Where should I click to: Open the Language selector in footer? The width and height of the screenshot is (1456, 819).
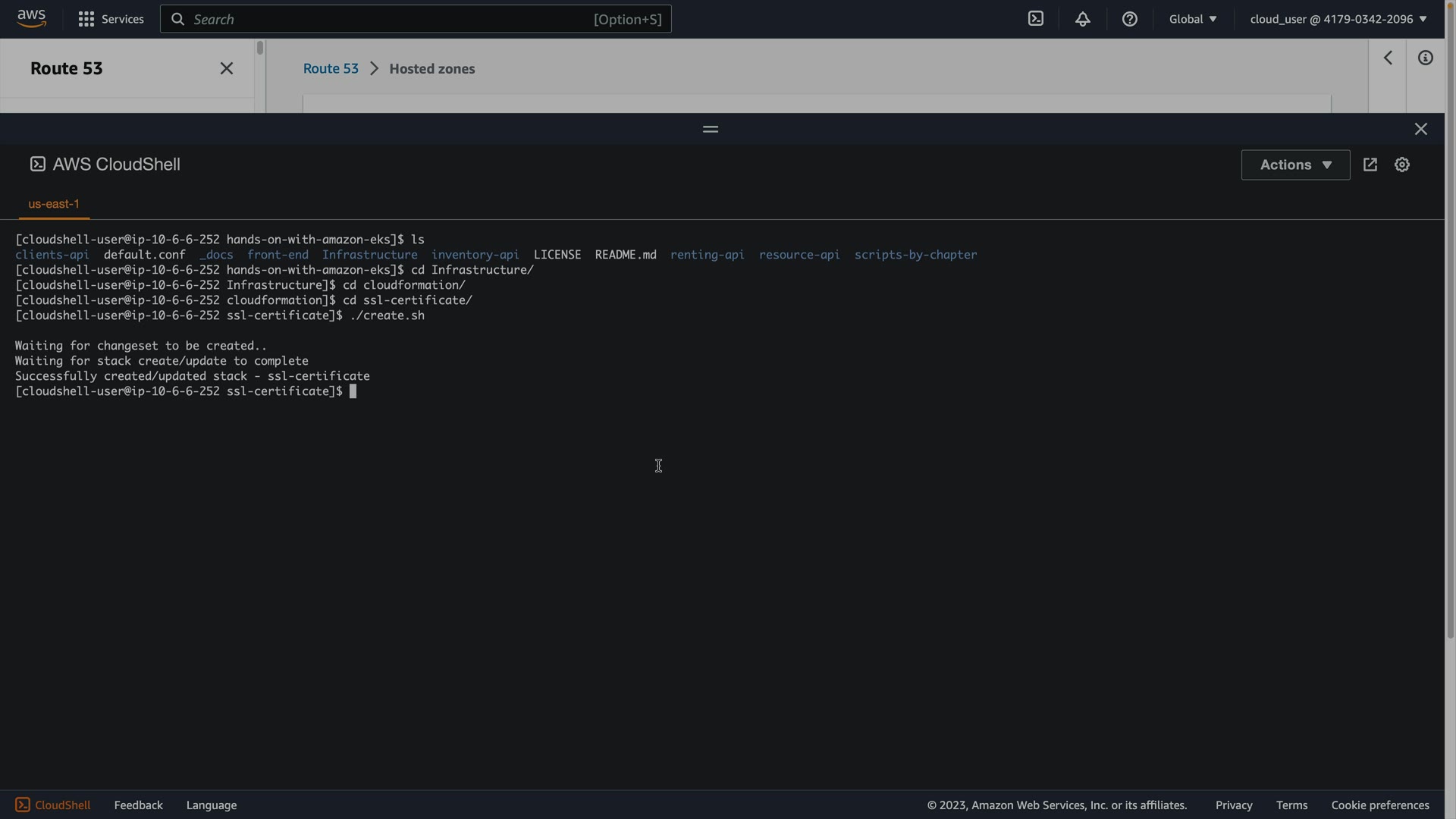pos(212,805)
